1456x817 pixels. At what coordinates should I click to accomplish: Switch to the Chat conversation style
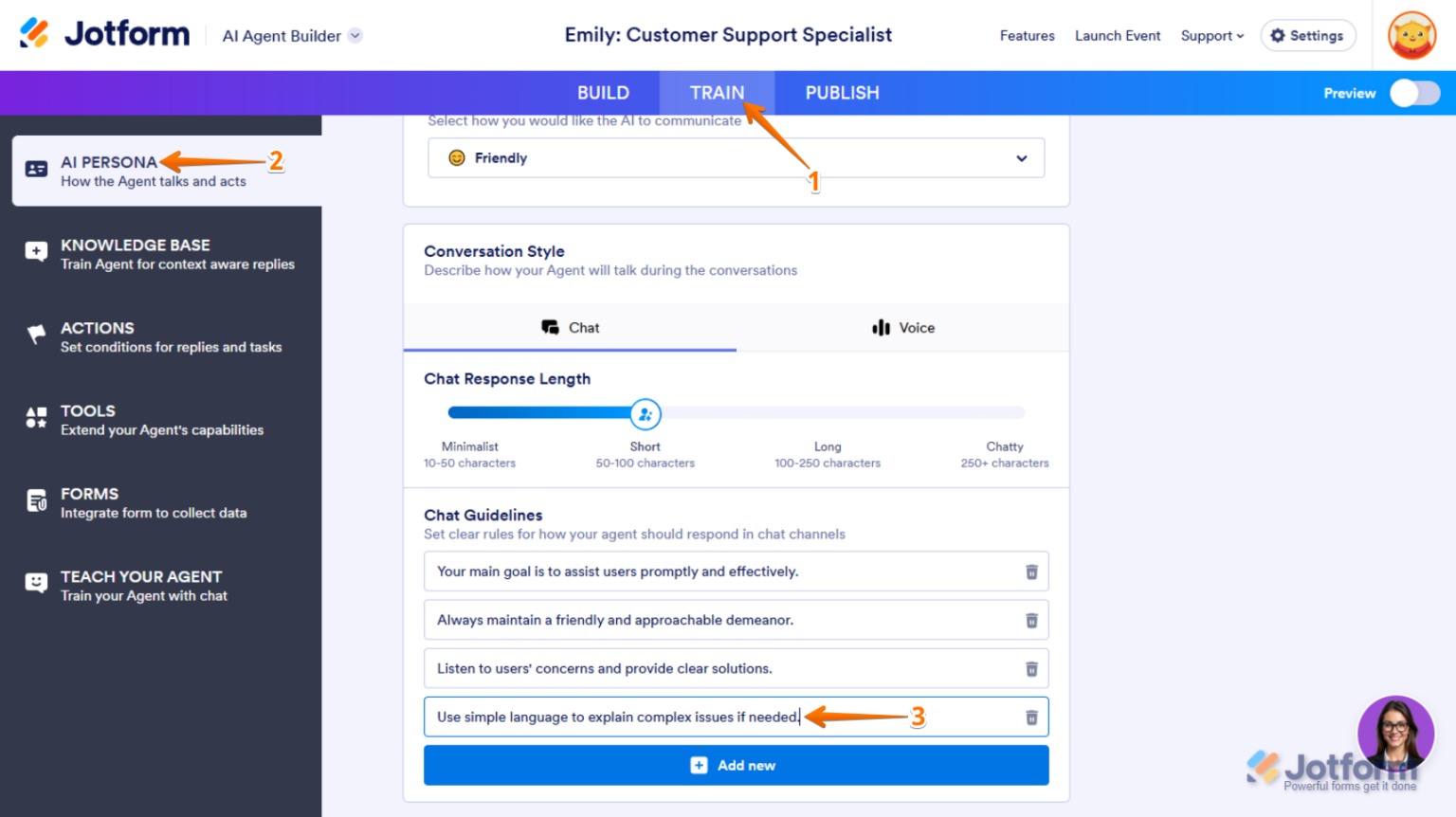click(570, 327)
